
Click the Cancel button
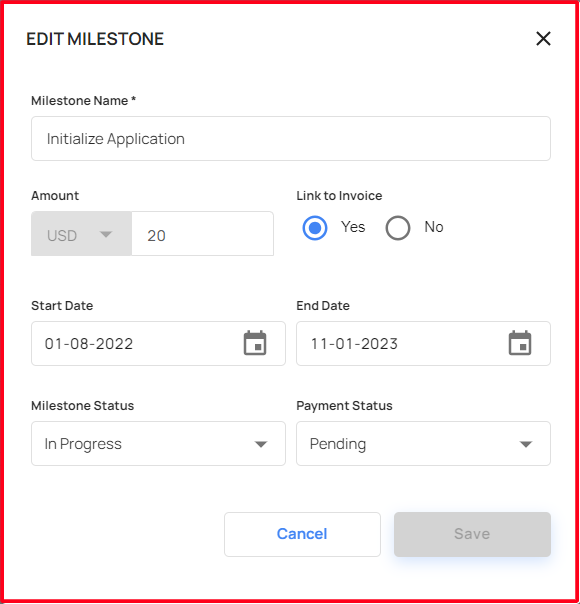tap(302, 534)
